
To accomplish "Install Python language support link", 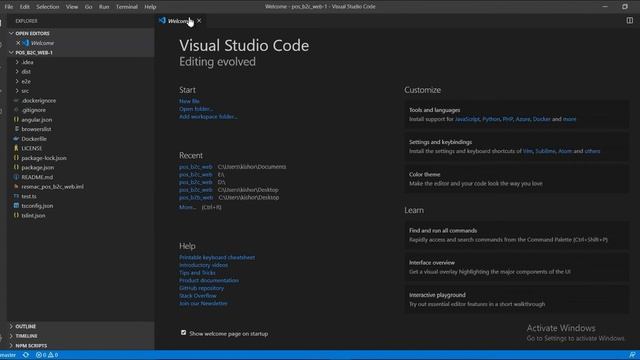I will [x=491, y=119].
